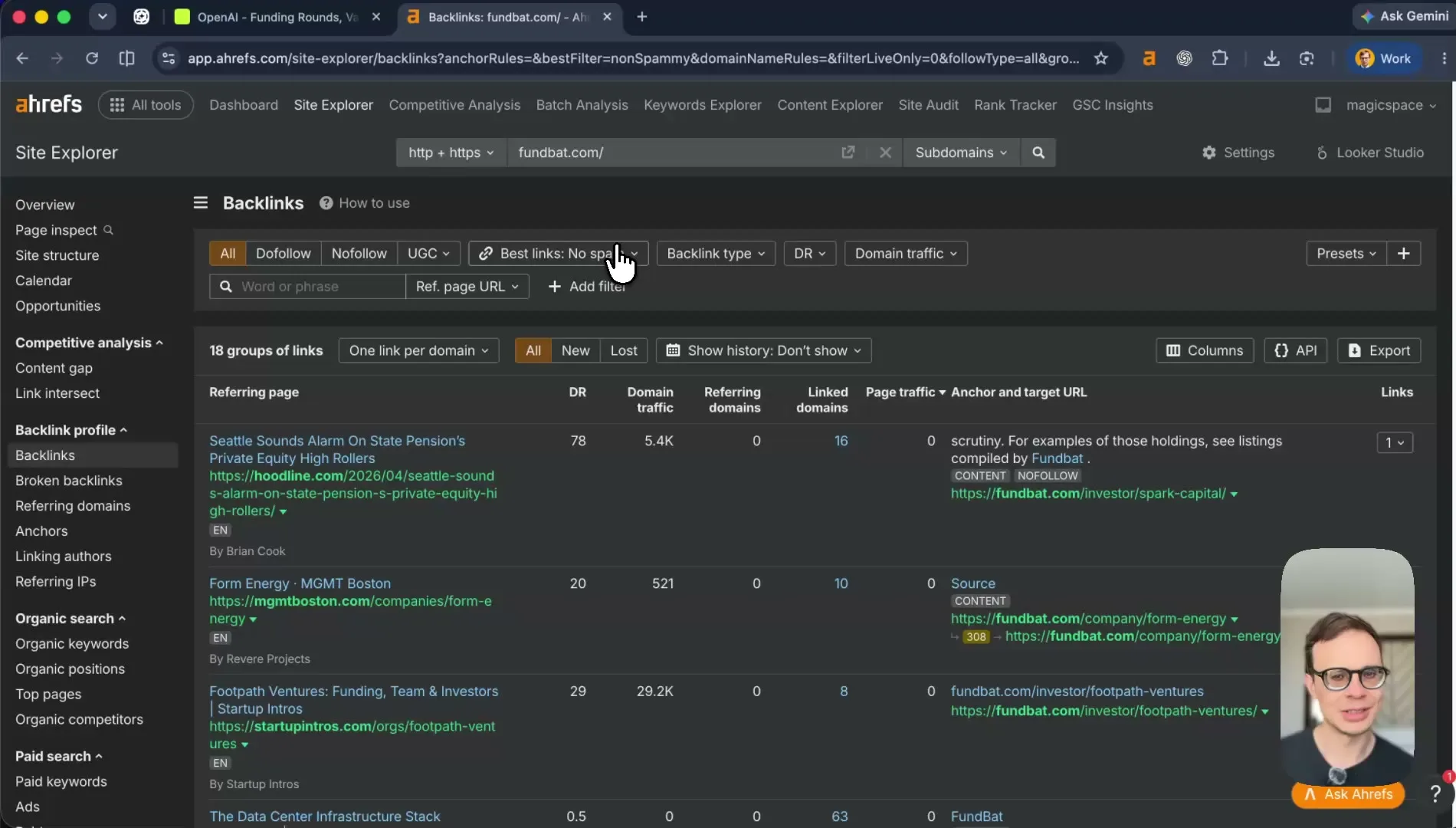The width and height of the screenshot is (1456, 828).
Task: Open the Subdomains mode dropdown
Action: [961, 153]
